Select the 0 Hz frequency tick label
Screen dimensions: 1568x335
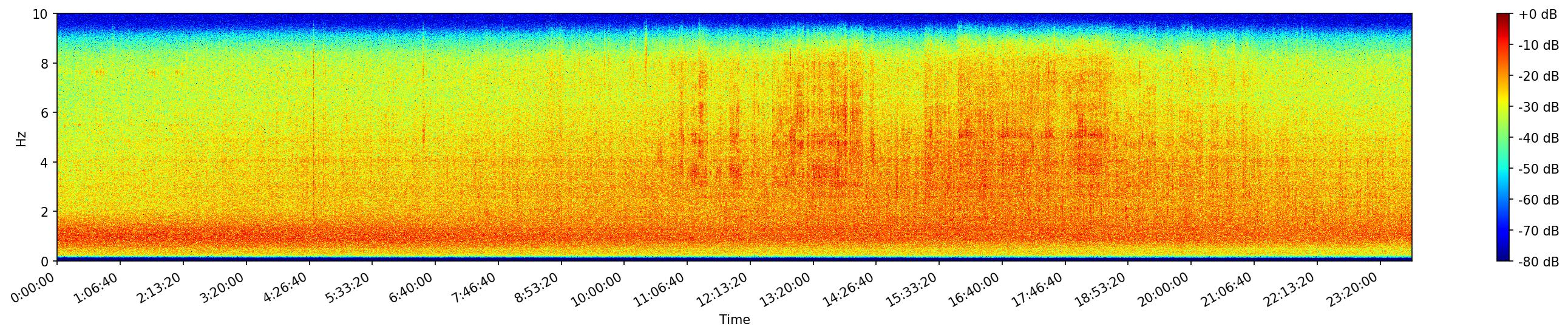[x=46, y=262]
